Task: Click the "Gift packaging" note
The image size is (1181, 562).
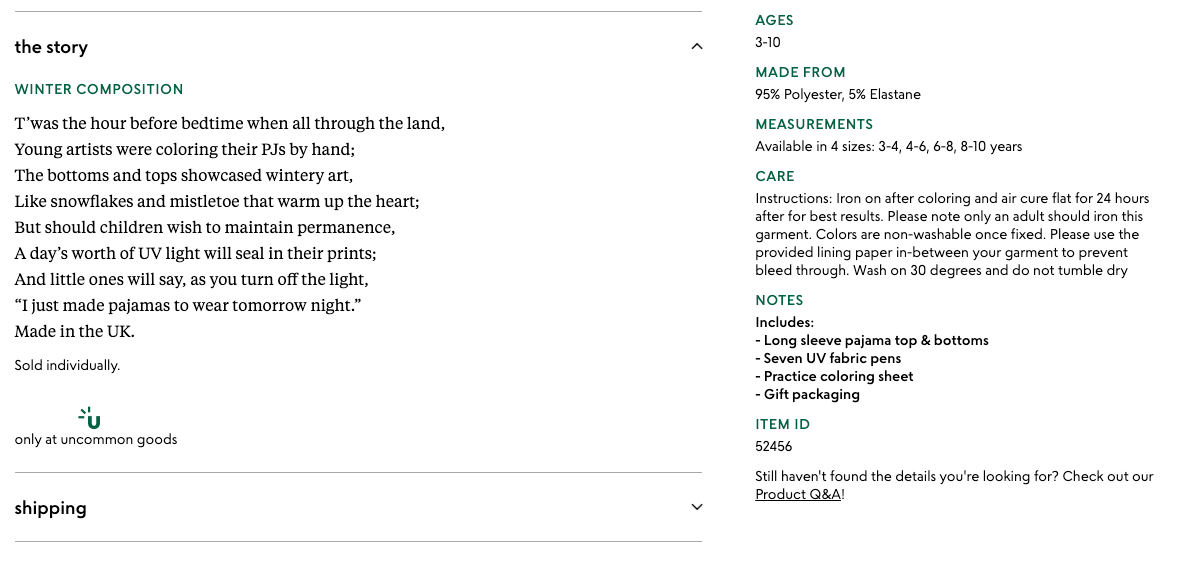Action: pyautogui.click(x=811, y=394)
